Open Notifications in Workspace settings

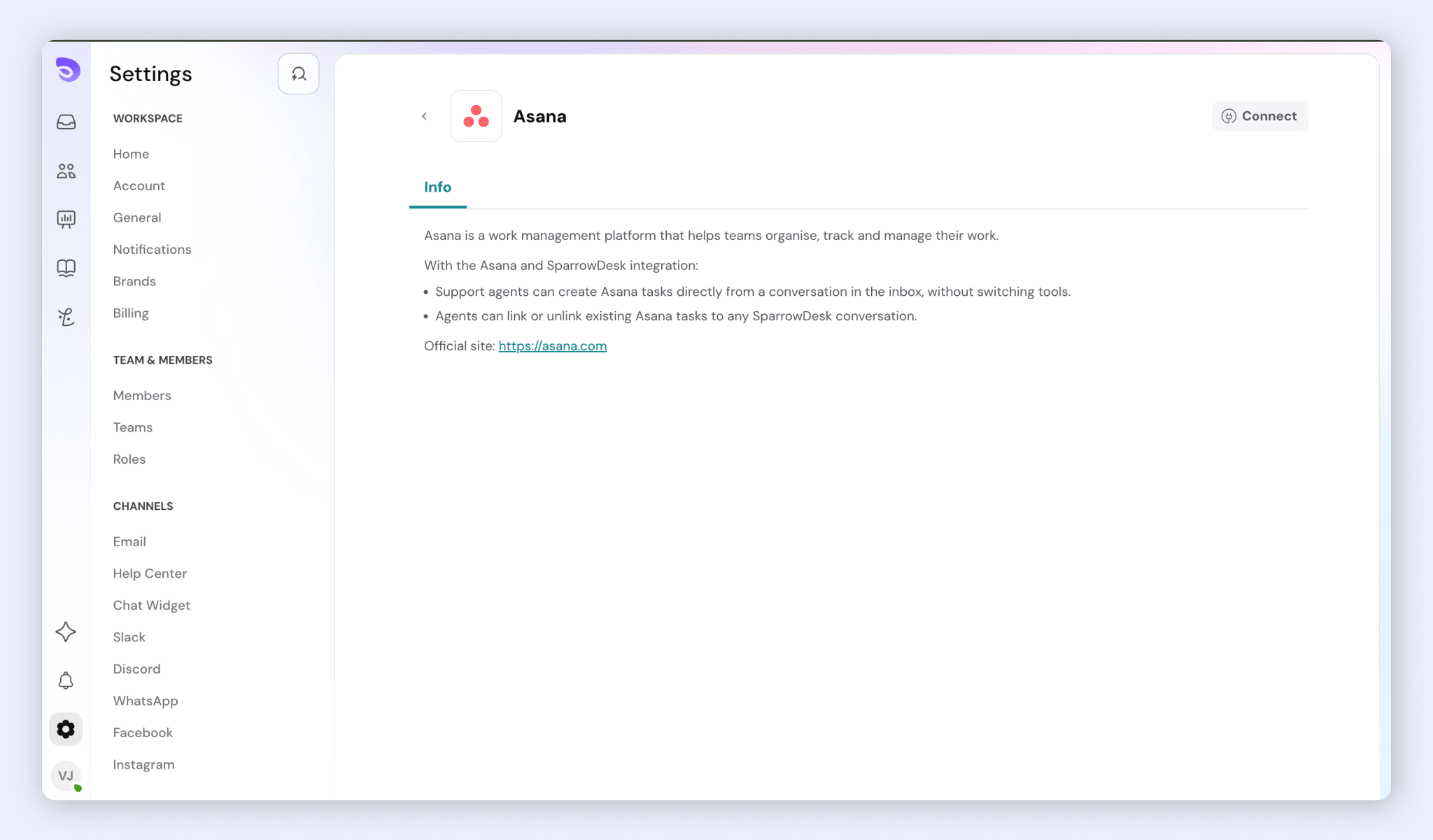tap(152, 250)
